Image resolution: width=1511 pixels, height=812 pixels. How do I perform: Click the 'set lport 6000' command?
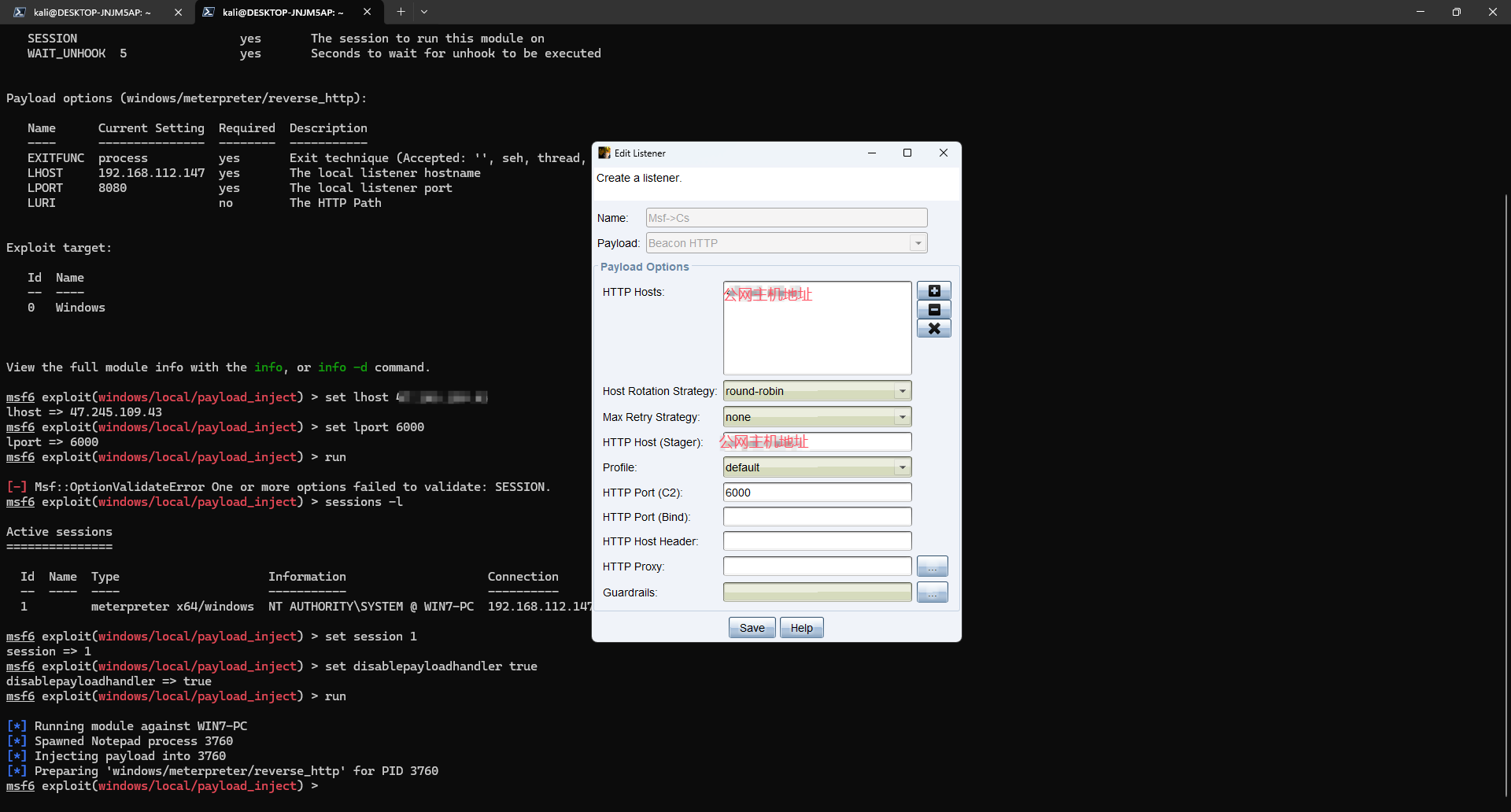tap(375, 427)
